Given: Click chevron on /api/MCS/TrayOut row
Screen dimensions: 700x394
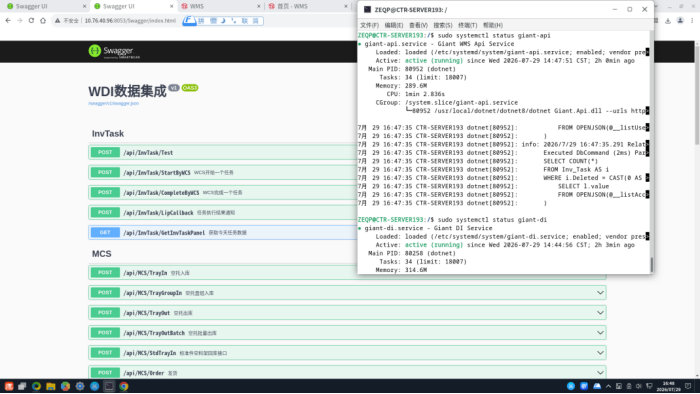Looking at the screenshot, I should click(x=600, y=313).
